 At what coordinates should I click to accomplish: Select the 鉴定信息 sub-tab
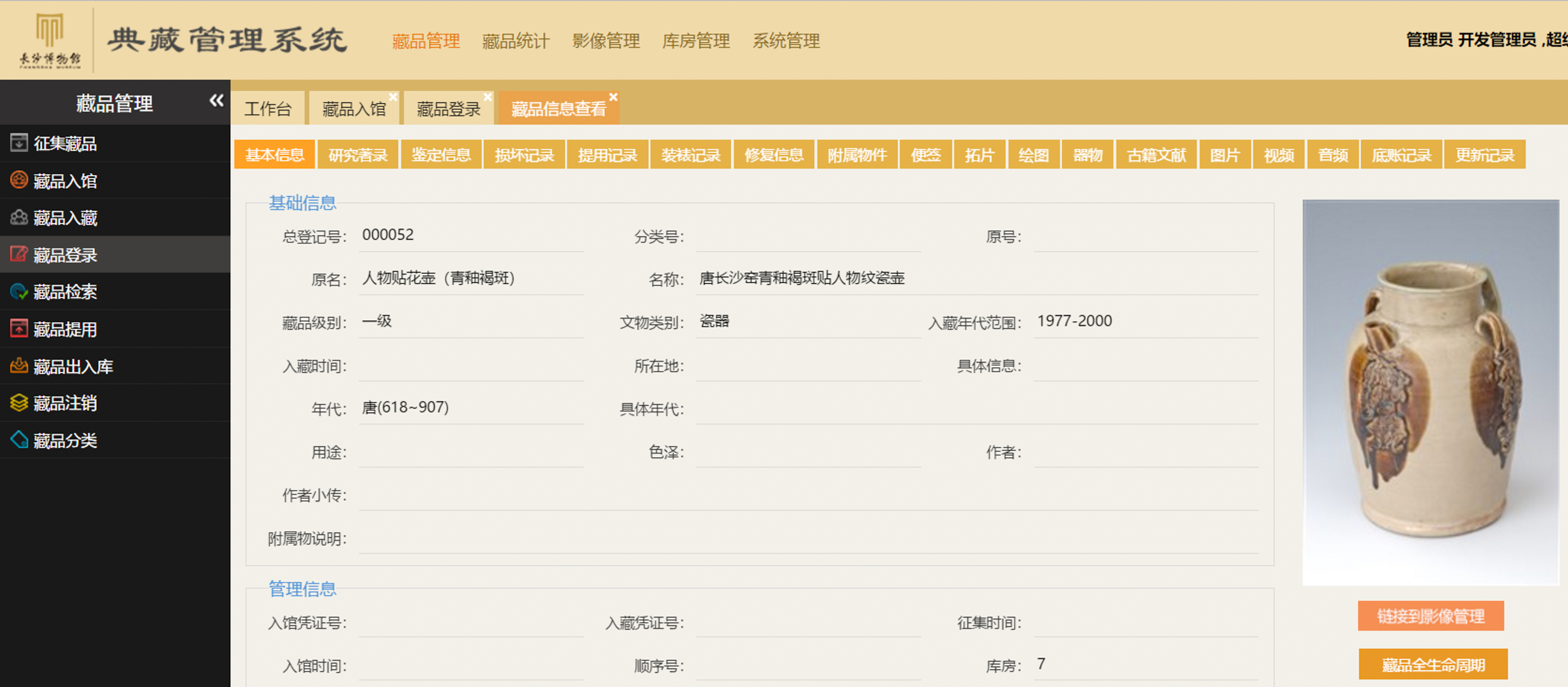click(x=441, y=155)
